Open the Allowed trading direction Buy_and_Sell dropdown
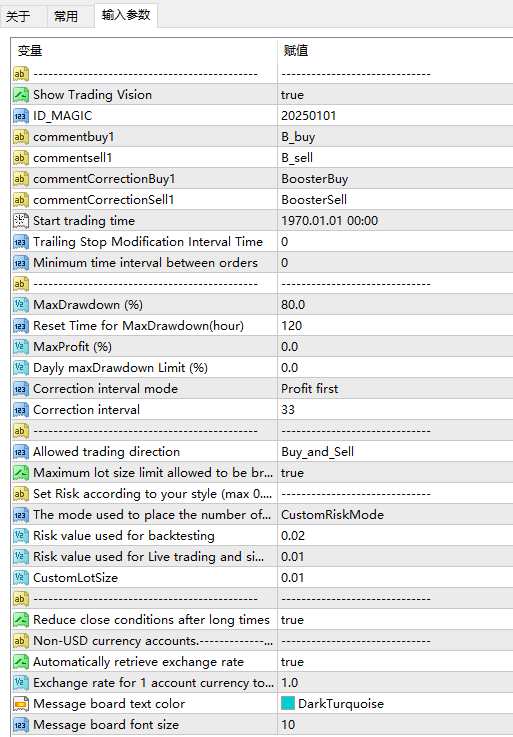The height and width of the screenshot is (737, 513). [x=395, y=452]
